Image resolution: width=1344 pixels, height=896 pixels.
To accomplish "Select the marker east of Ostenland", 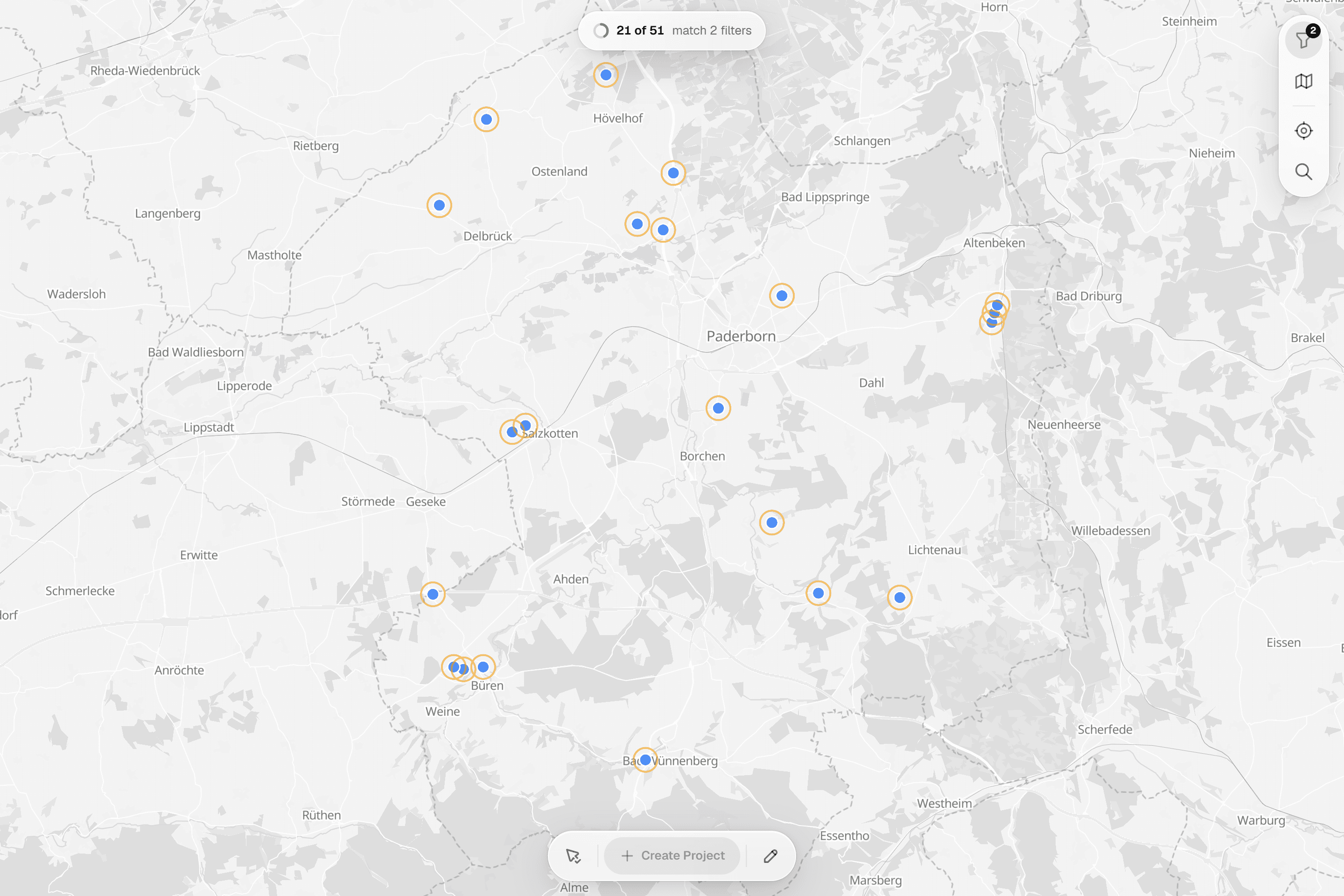I will [x=673, y=173].
